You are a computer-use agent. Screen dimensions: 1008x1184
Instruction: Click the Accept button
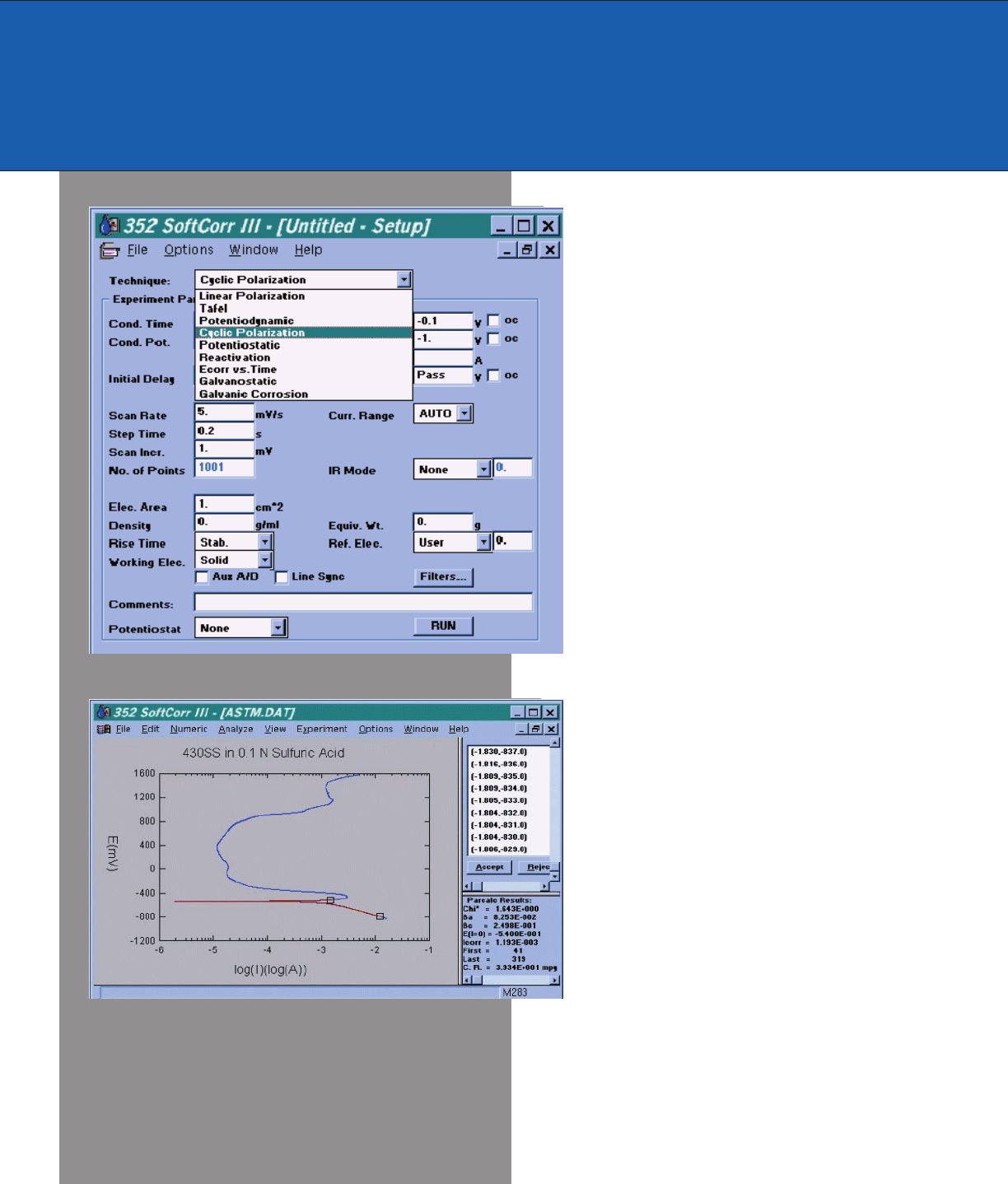489,867
